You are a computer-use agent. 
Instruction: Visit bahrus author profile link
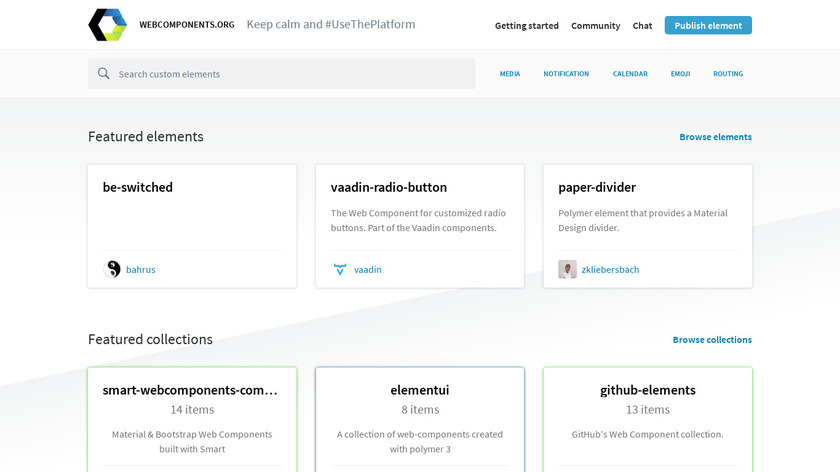140,269
